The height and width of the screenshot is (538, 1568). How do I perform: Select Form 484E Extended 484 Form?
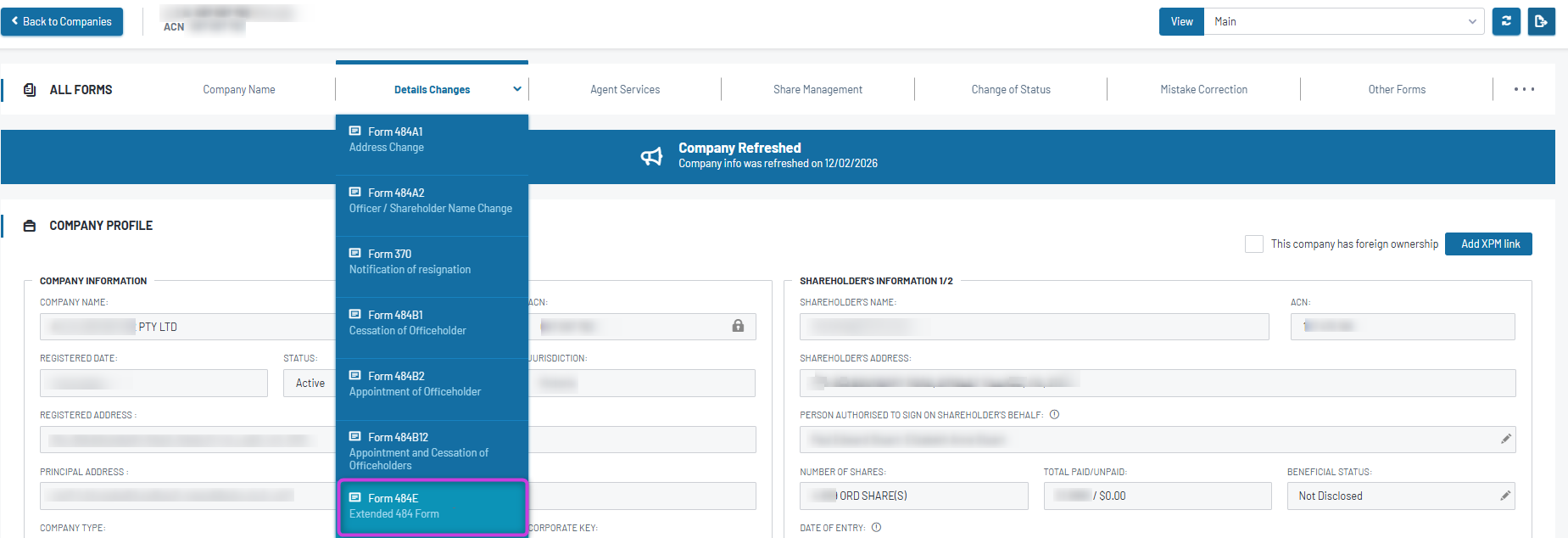(x=432, y=507)
